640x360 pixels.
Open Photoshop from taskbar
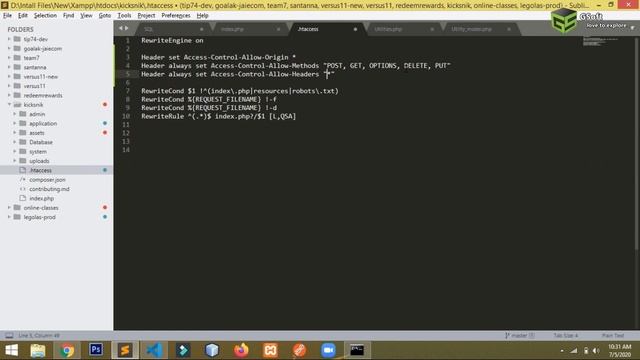click(96, 350)
